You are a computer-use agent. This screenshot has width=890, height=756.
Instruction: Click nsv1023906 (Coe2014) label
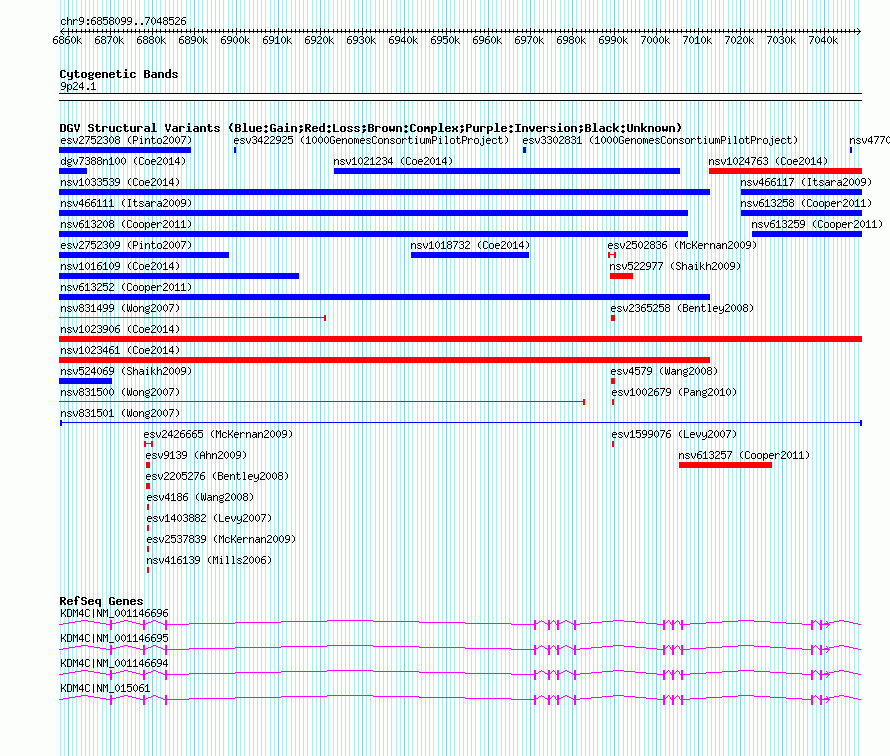120,329
